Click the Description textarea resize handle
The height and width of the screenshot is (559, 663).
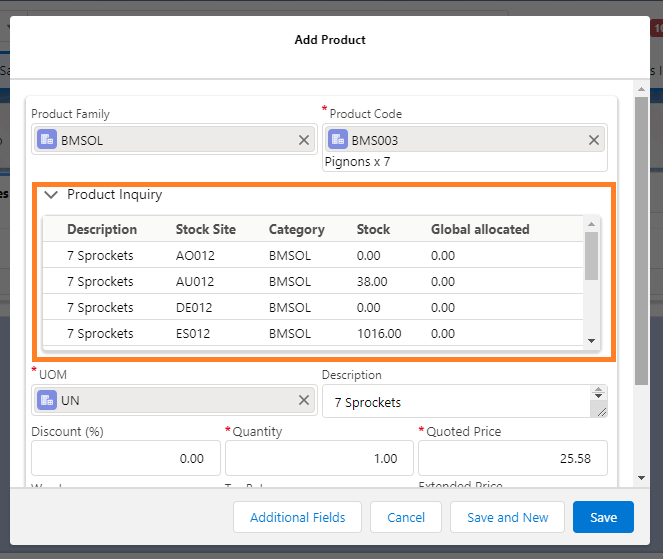602,412
